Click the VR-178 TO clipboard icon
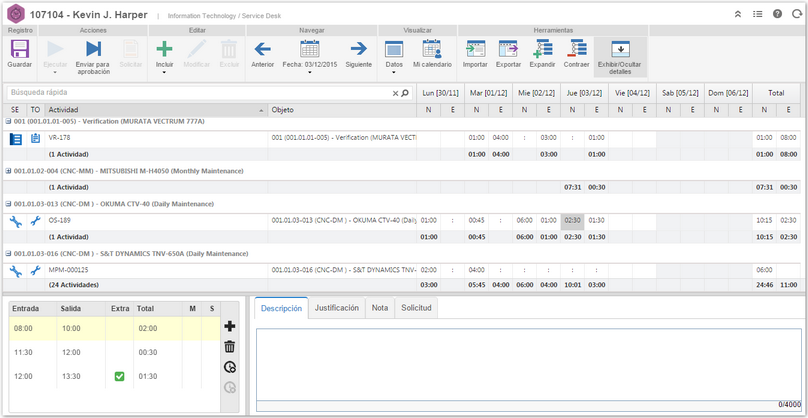The image size is (808, 418). coord(35,138)
